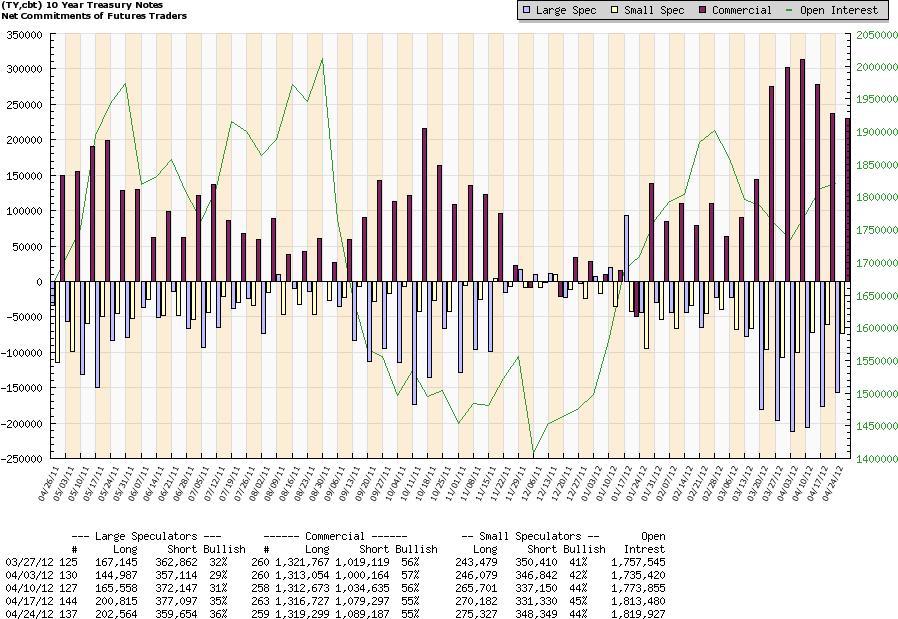The width and height of the screenshot is (898, 619).
Task: Click the open interest value "1,819,927"
Action: tap(639, 614)
